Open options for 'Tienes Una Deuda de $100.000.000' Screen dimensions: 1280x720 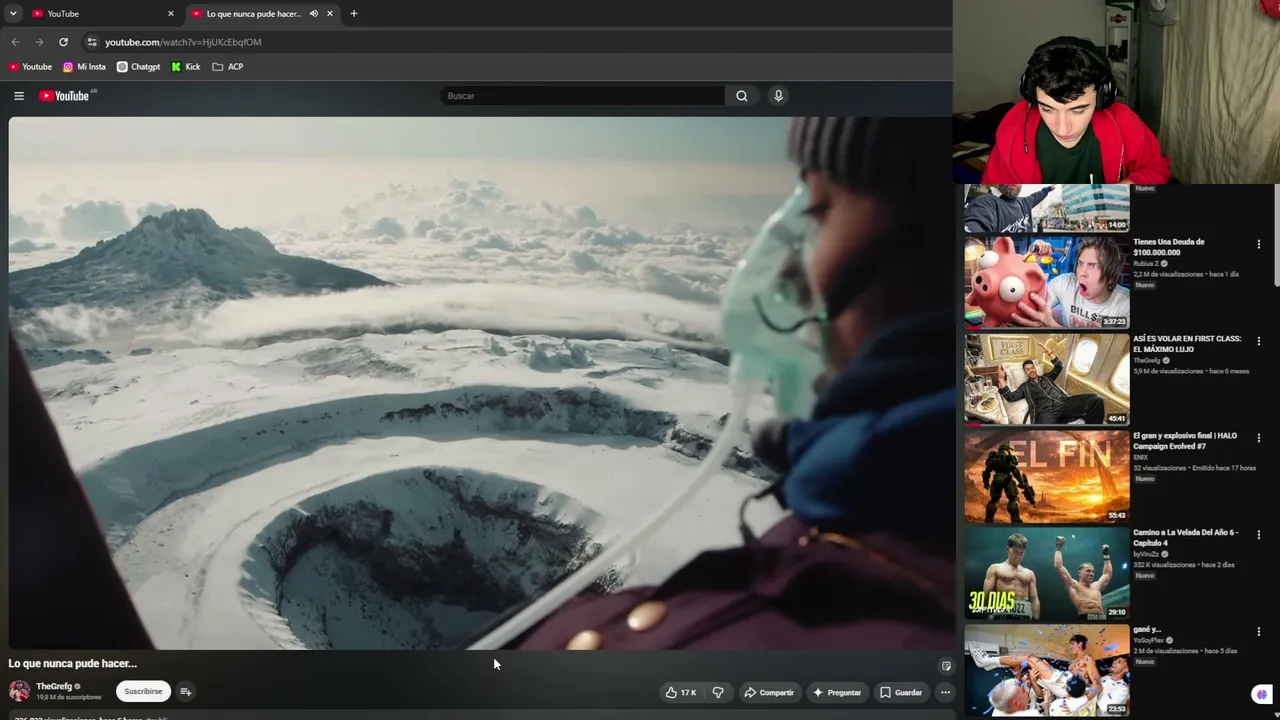point(1258,244)
